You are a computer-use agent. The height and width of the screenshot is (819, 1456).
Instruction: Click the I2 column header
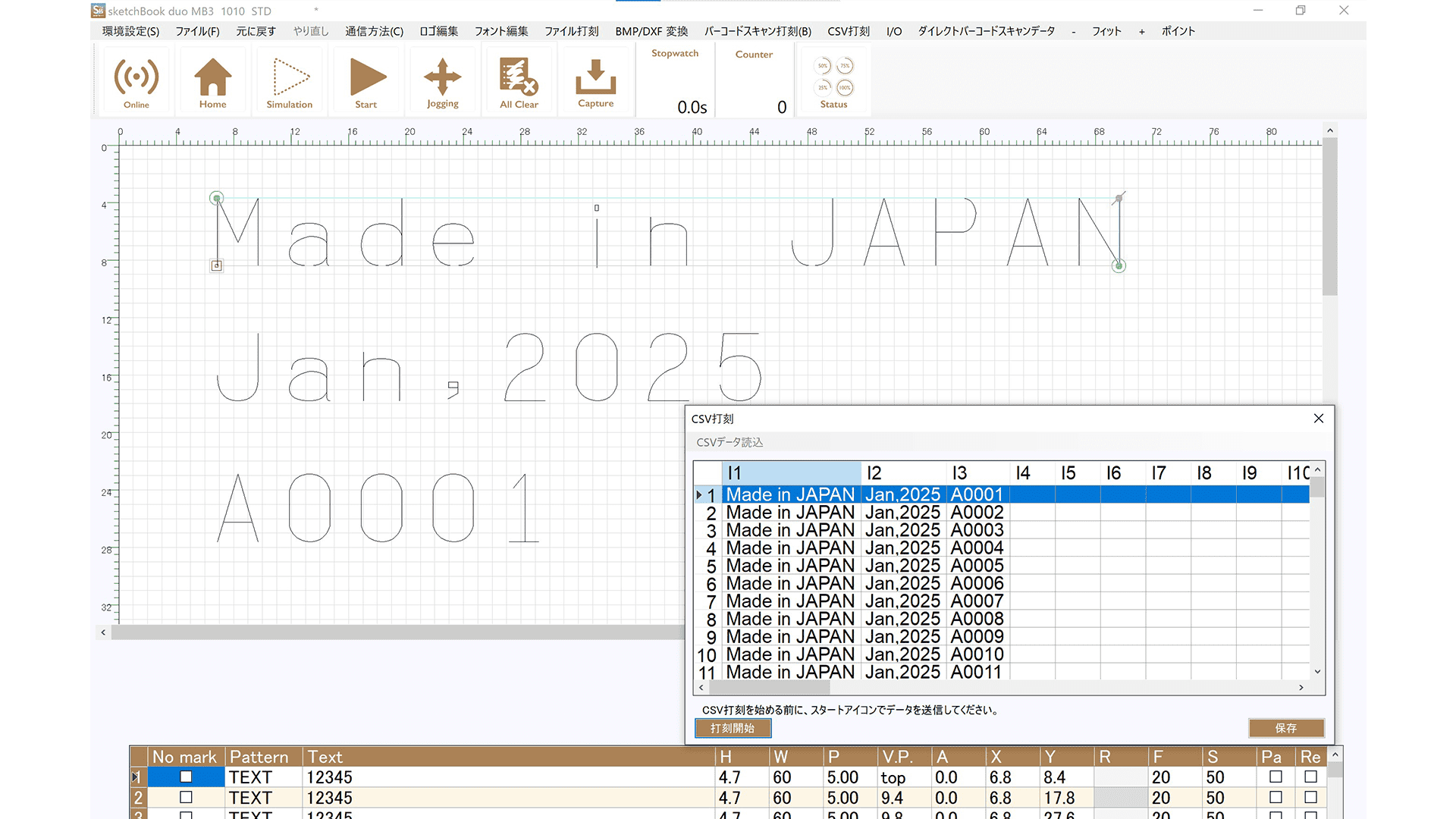(904, 473)
